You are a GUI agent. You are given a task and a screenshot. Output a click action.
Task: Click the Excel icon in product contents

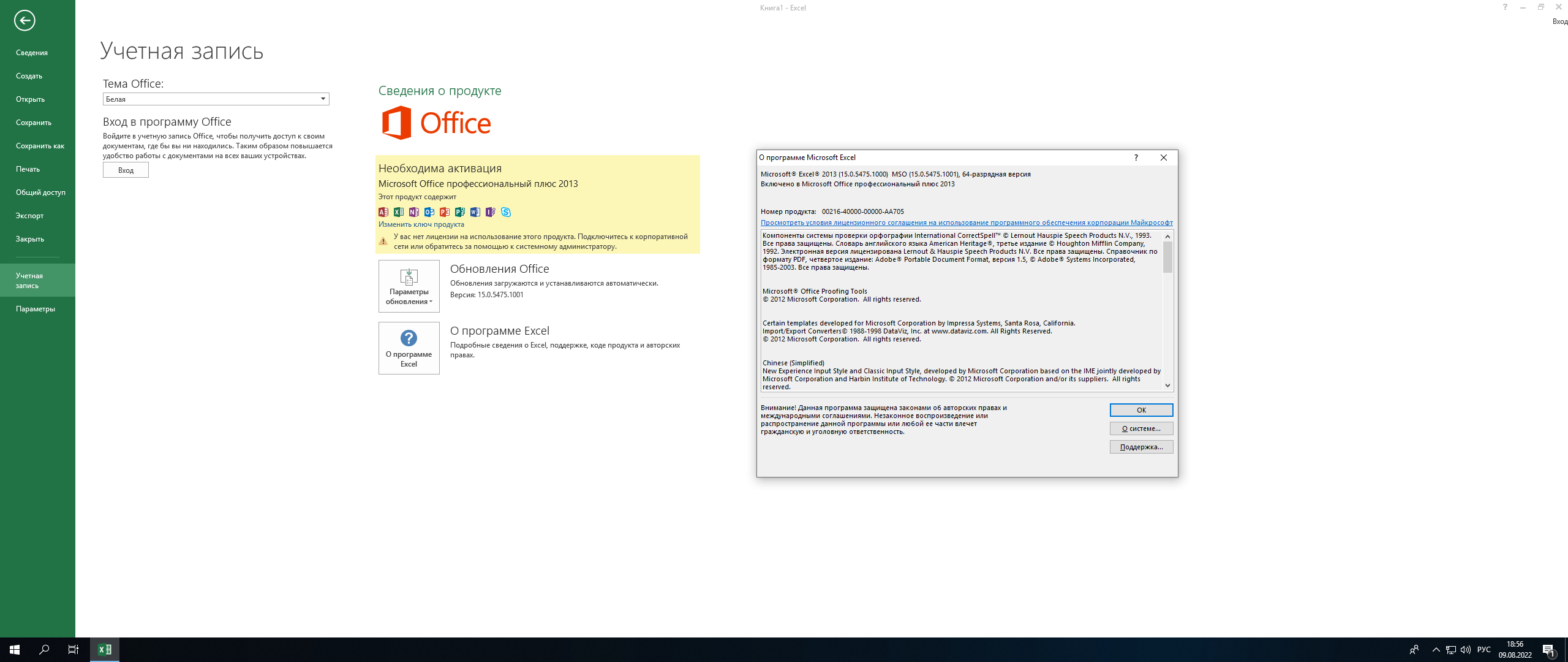click(399, 212)
